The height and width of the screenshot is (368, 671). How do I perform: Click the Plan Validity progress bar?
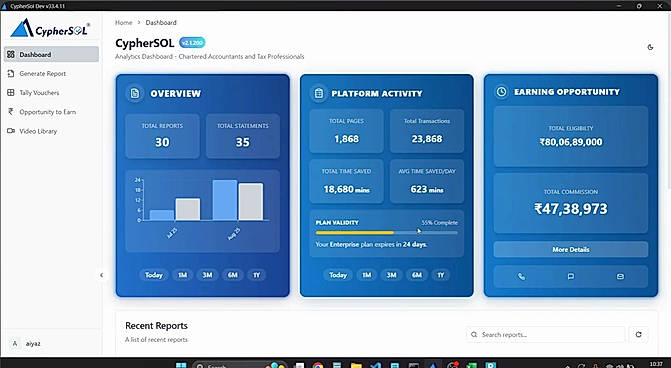tap(386, 233)
